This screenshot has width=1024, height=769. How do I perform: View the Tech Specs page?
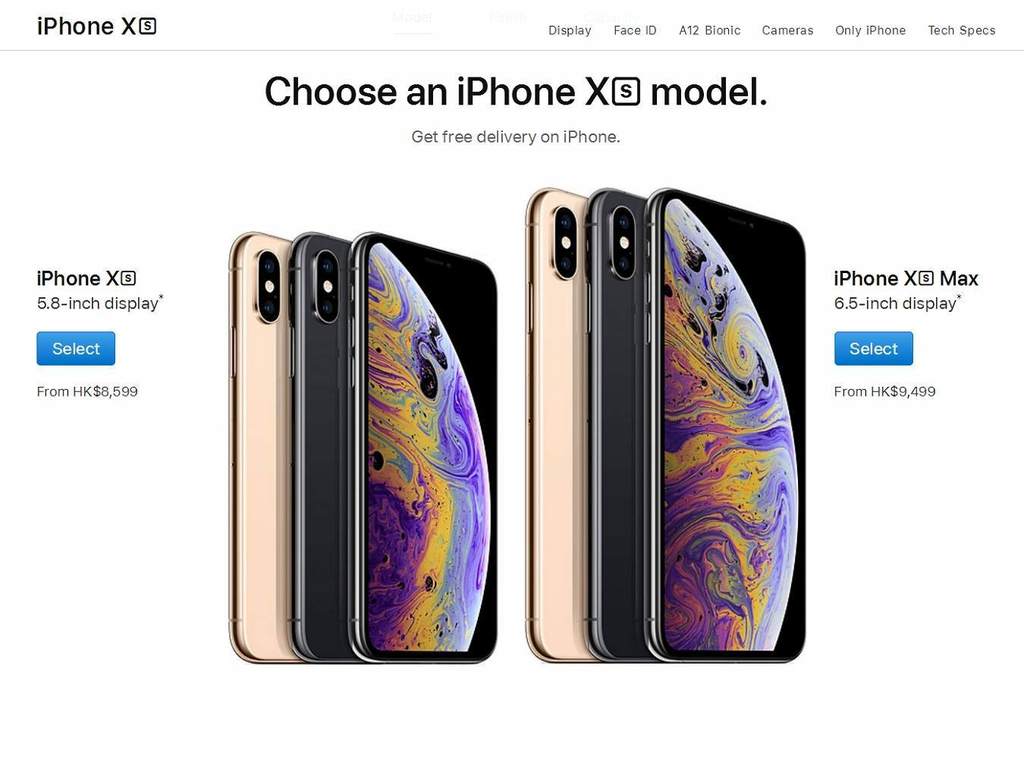(x=961, y=30)
